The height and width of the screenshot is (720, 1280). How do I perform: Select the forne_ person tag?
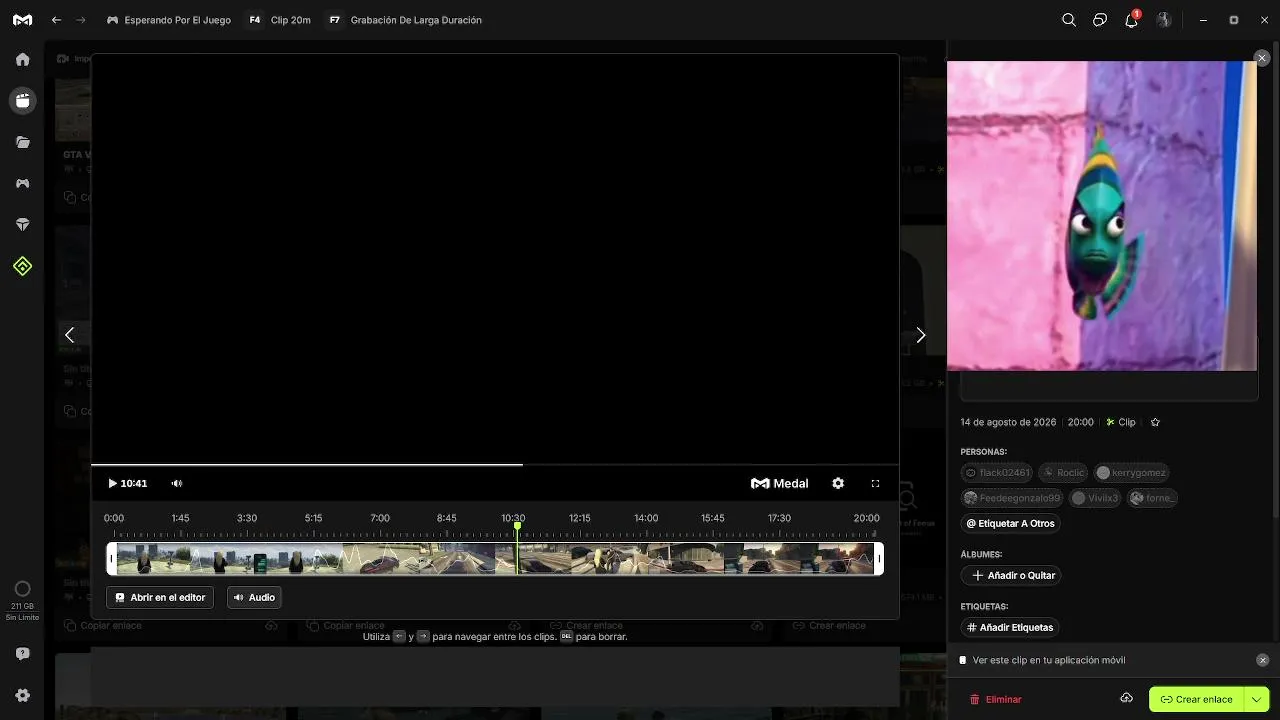click(1152, 498)
